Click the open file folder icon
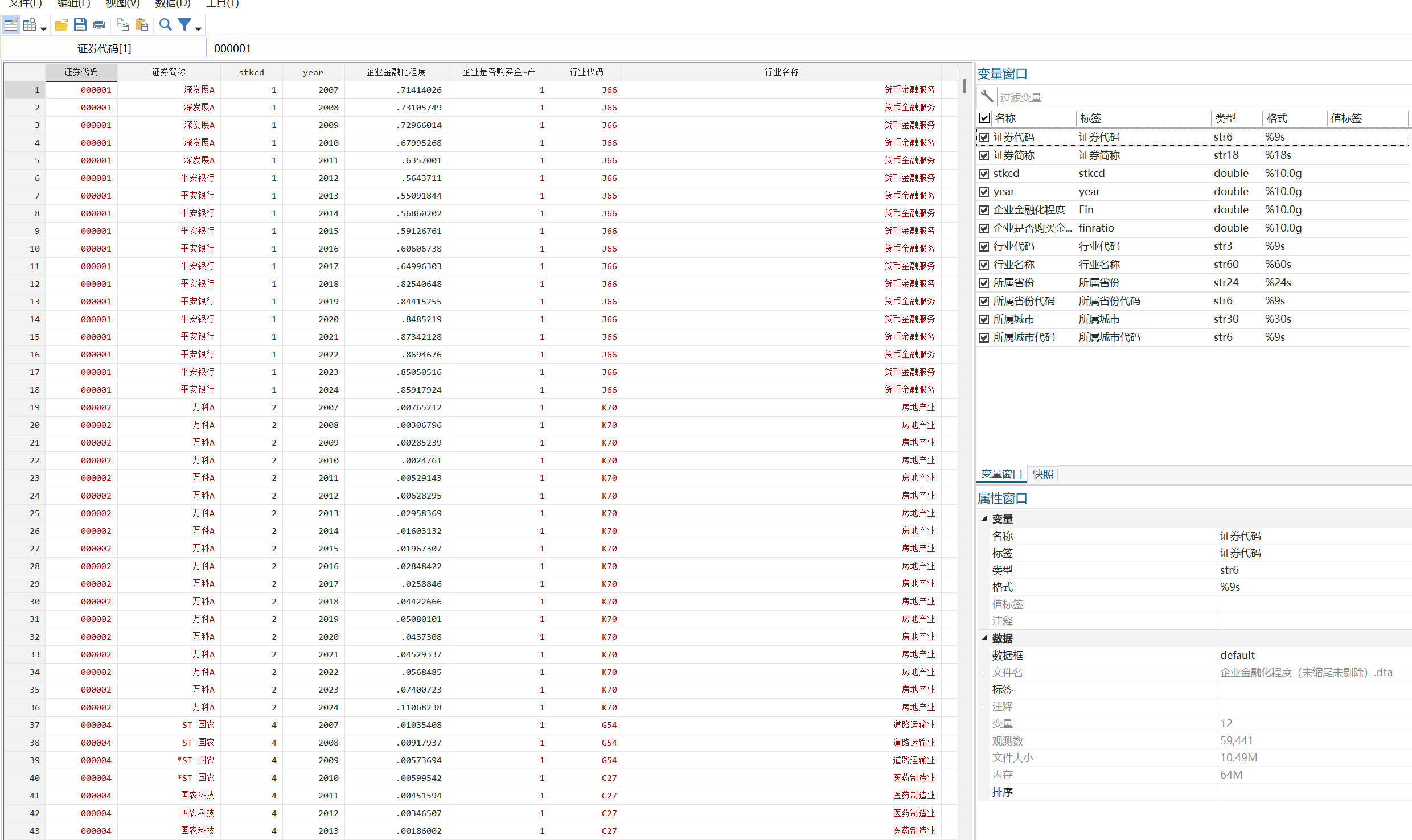The image size is (1412, 840). 61,24
